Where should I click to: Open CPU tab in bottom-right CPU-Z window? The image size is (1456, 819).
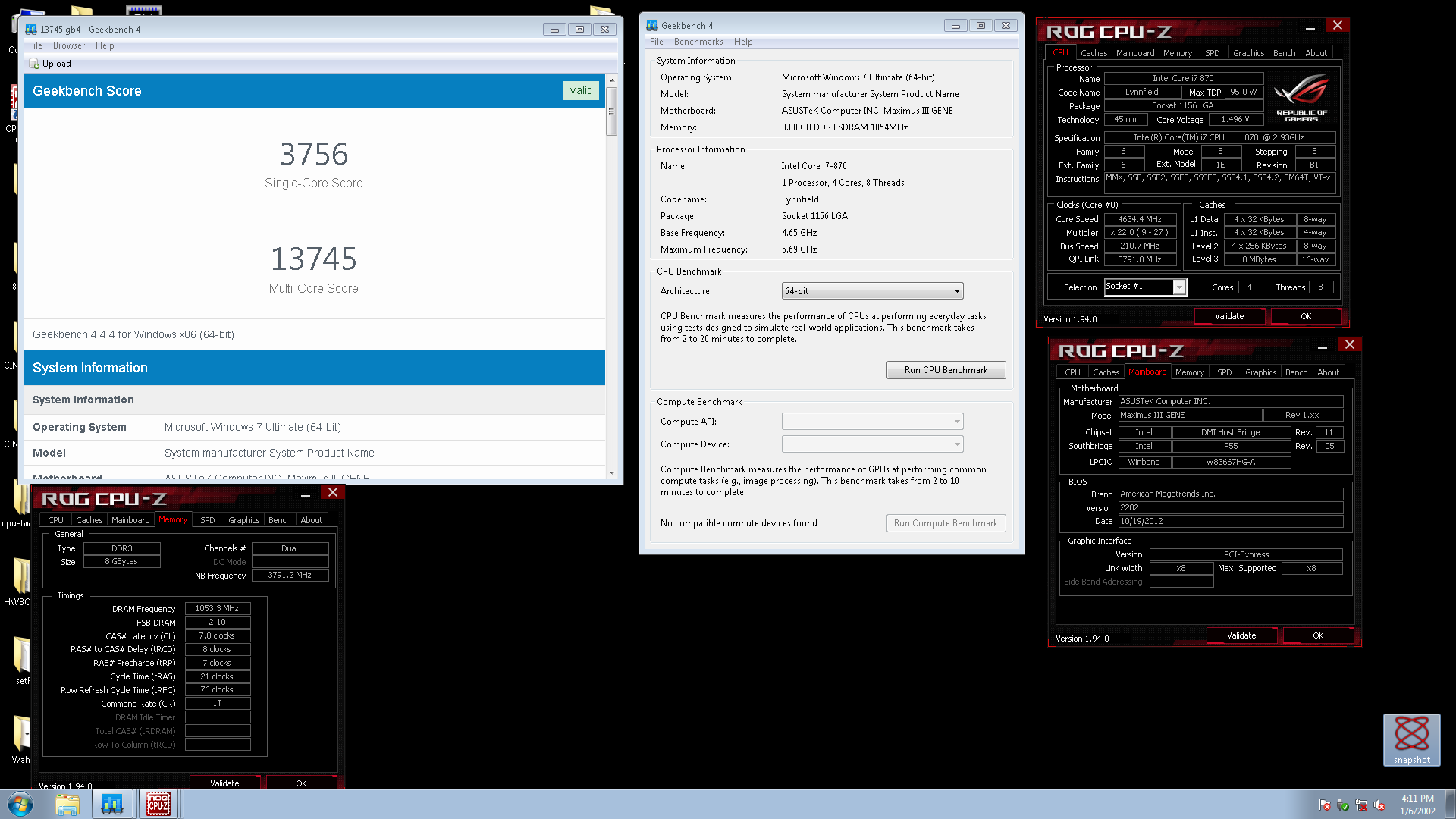(x=1072, y=372)
